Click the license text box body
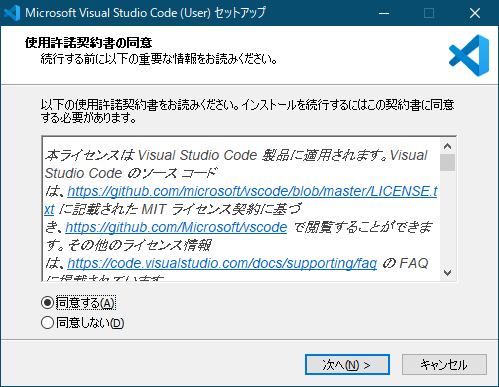This screenshot has width=499, height=387. pyautogui.click(x=241, y=209)
